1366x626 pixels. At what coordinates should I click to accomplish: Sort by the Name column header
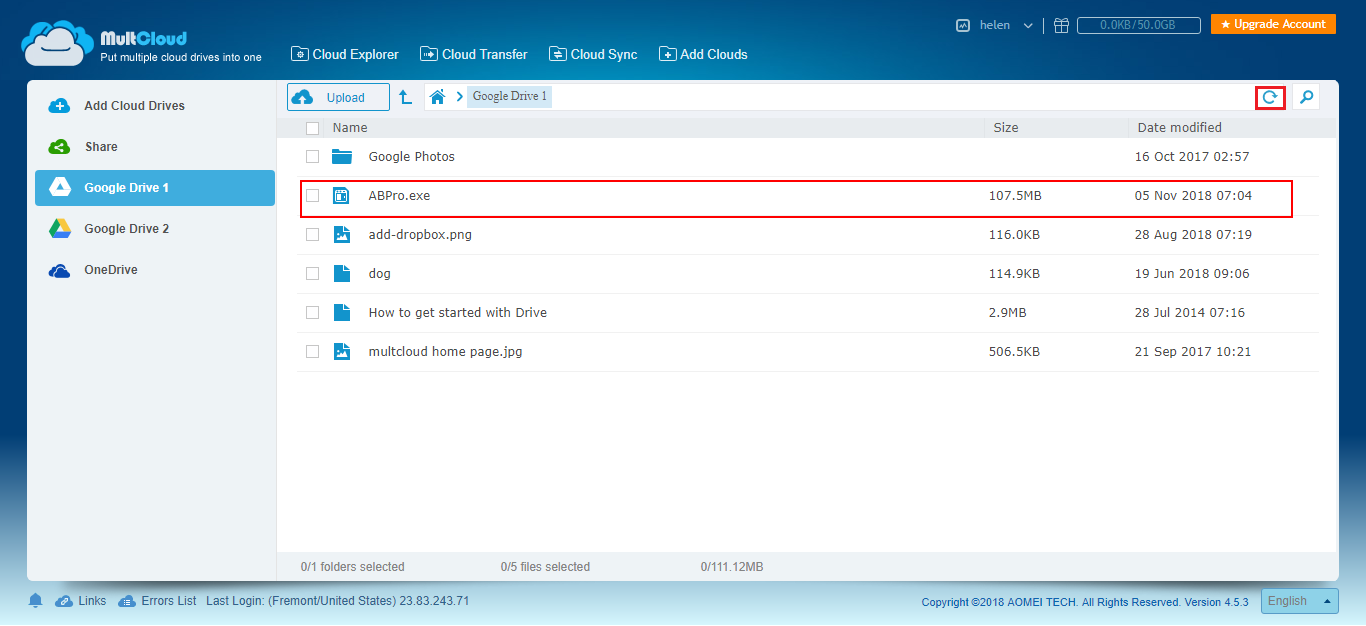350,128
